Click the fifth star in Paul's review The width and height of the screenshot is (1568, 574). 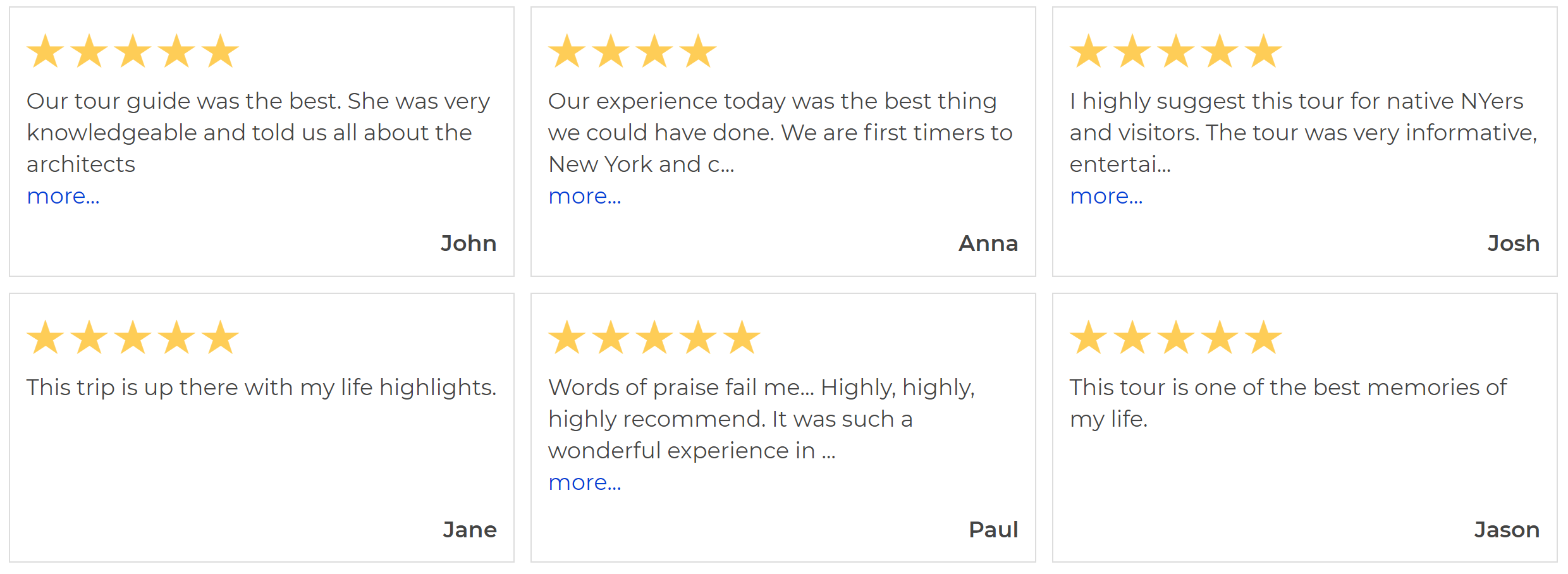click(742, 338)
